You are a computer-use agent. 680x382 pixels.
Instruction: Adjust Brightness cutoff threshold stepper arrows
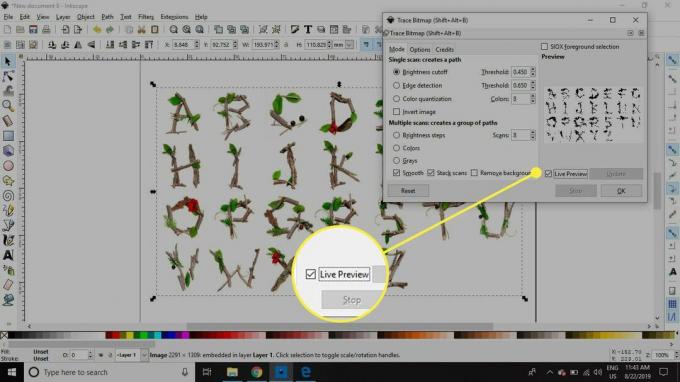[x=533, y=72]
